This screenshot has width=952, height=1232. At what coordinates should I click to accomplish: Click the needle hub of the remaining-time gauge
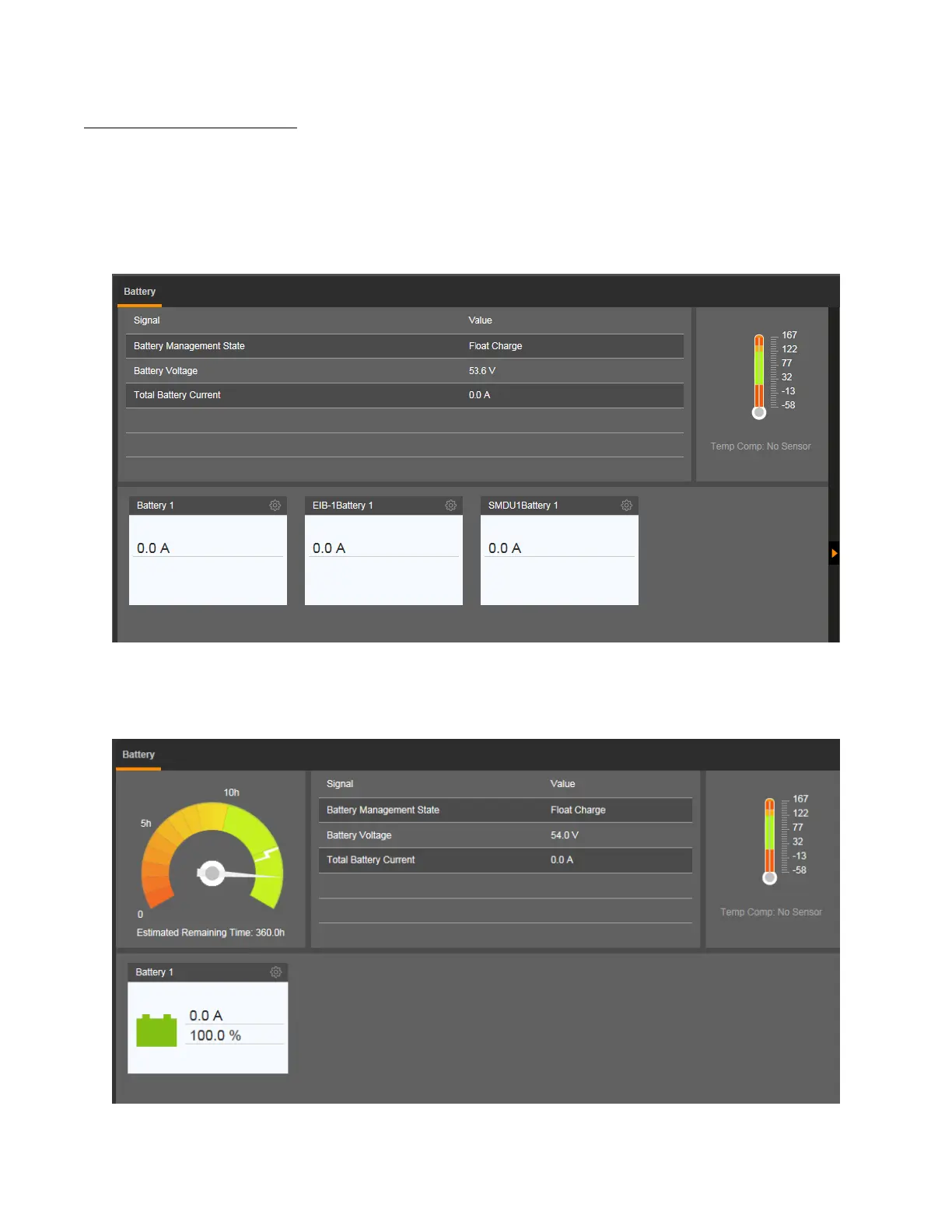(212, 873)
